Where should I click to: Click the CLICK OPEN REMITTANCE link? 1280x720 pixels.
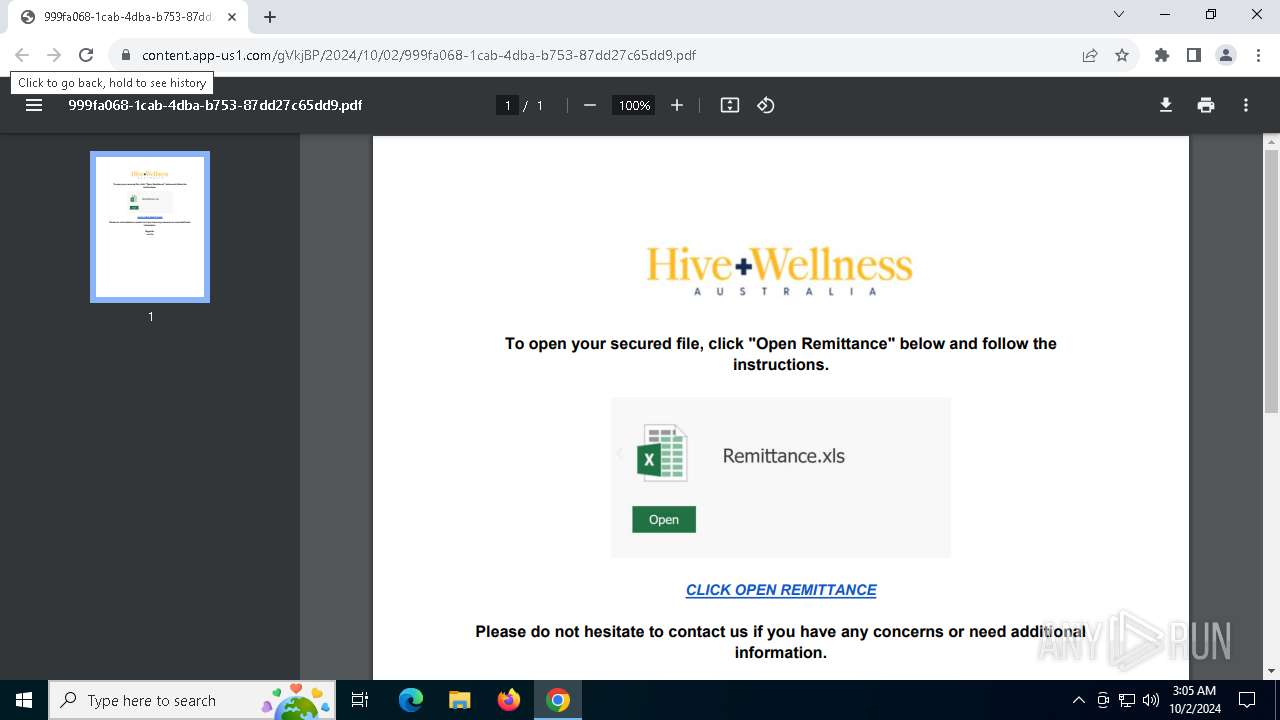tap(781, 590)
